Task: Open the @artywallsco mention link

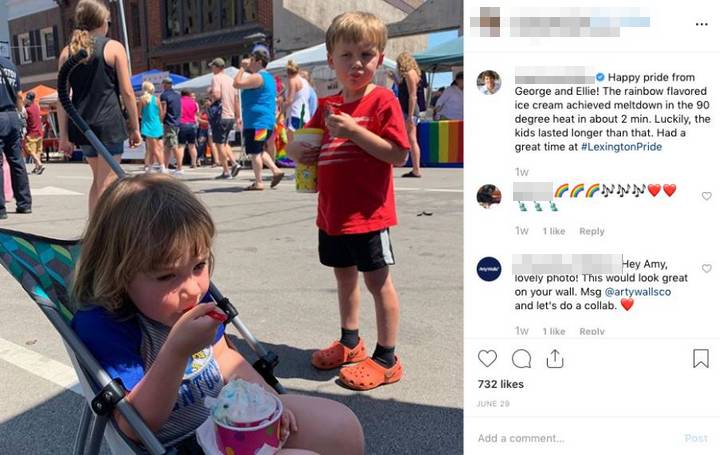Action: [x=638, y=292]
